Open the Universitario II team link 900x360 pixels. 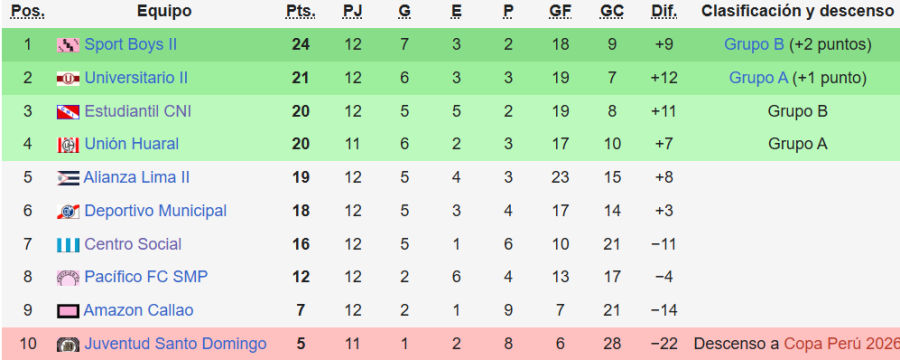pyautogui.click(x=135, y=78)
